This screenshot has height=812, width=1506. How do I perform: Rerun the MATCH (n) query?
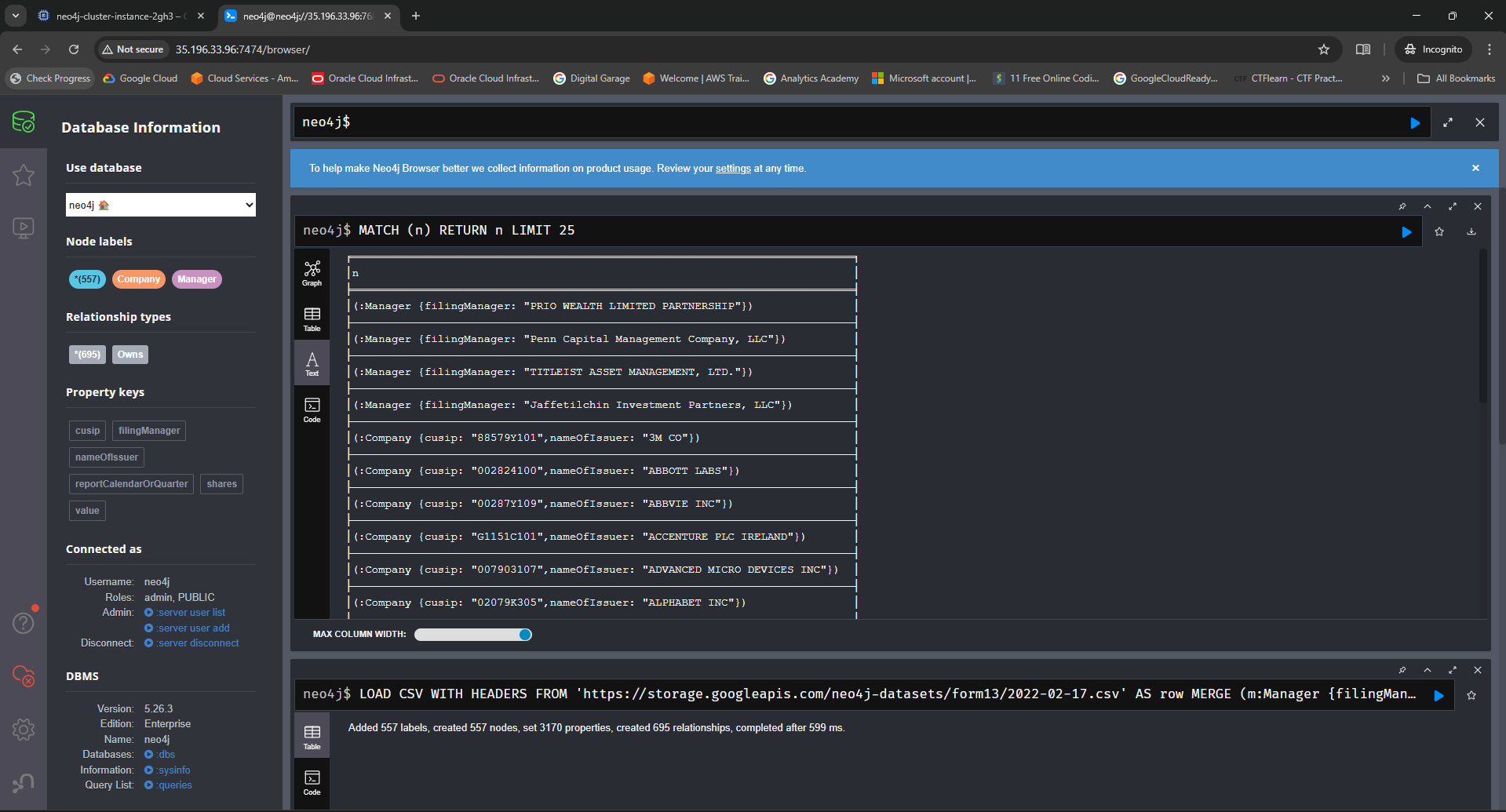click(1406, 231)
